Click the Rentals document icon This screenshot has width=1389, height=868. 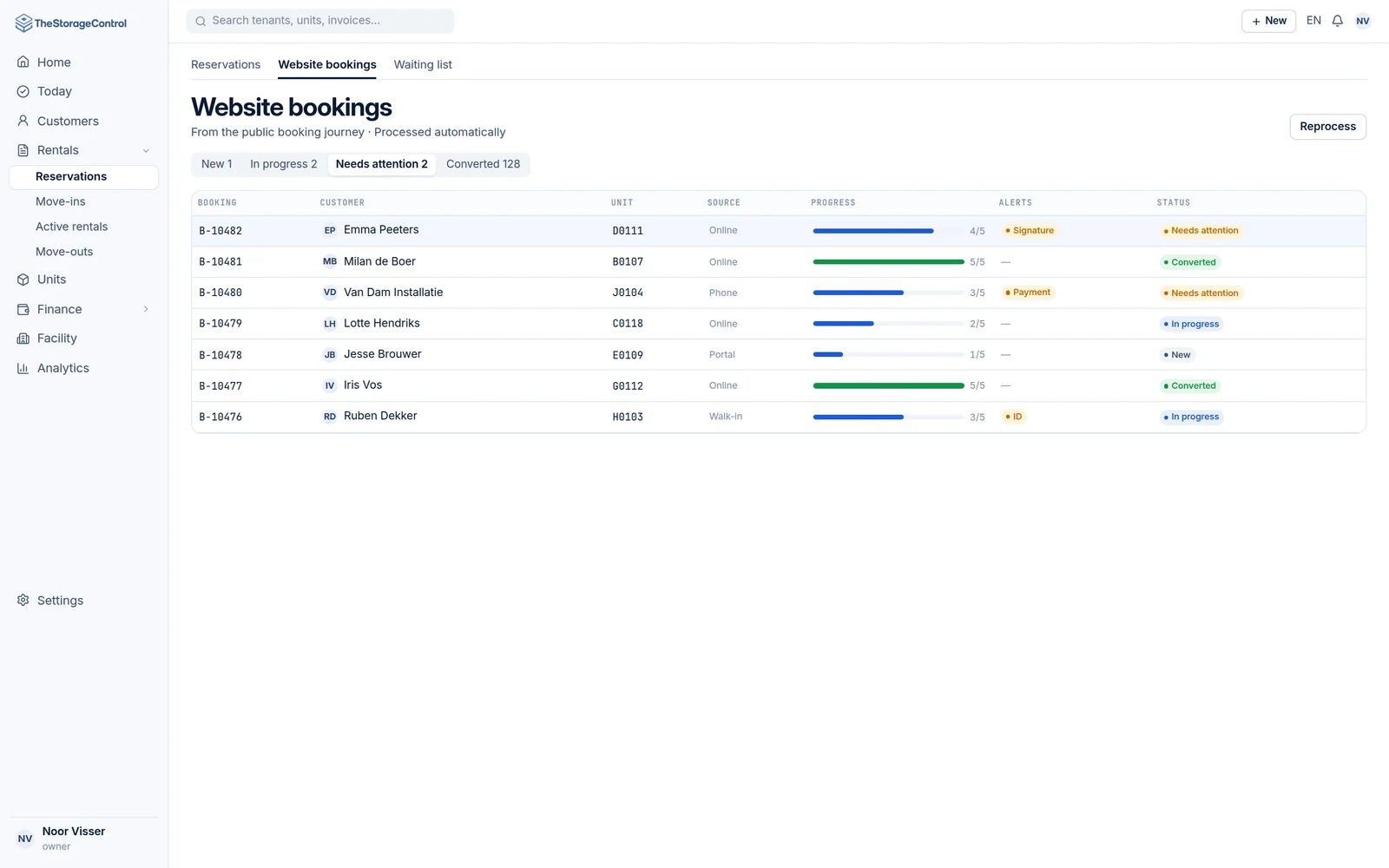(23, 150)
